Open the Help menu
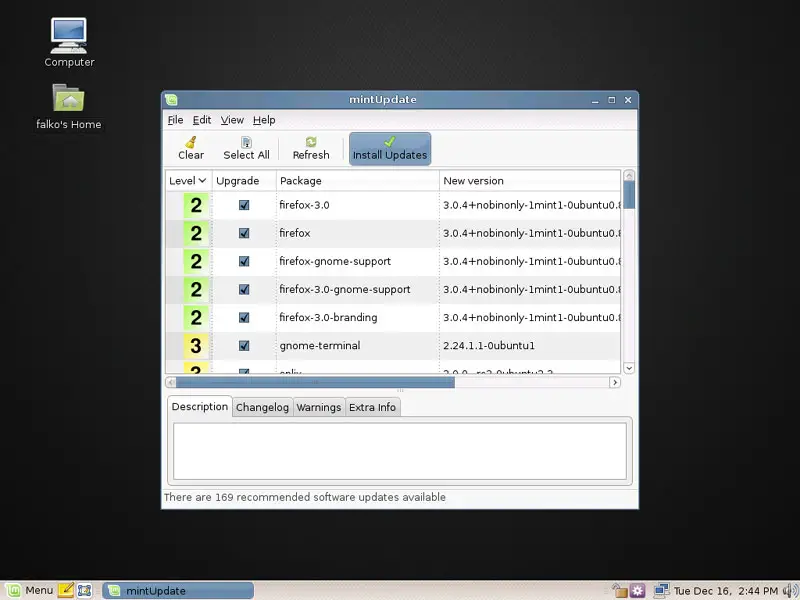The image size is (800, 600). coord(264,120)
